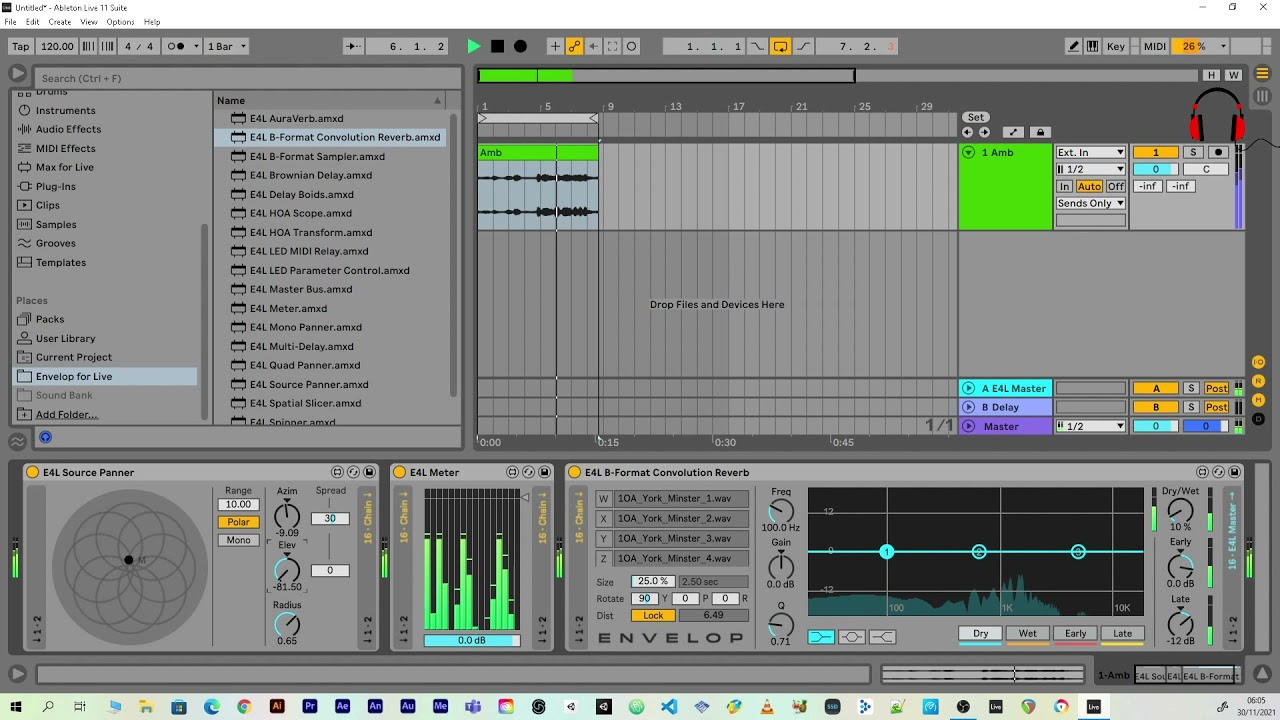Open Sends Only output dropdown
Viewport: 1280px width, 720px height.
tap(1091, 203)
